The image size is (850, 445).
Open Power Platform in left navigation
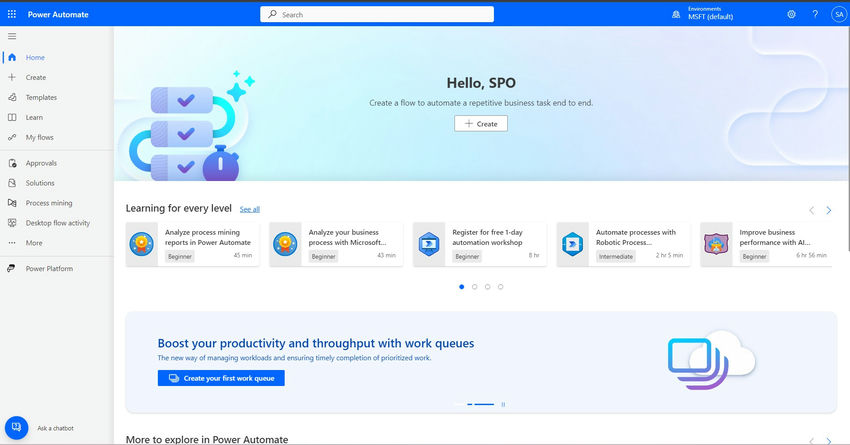coord(49,269)
